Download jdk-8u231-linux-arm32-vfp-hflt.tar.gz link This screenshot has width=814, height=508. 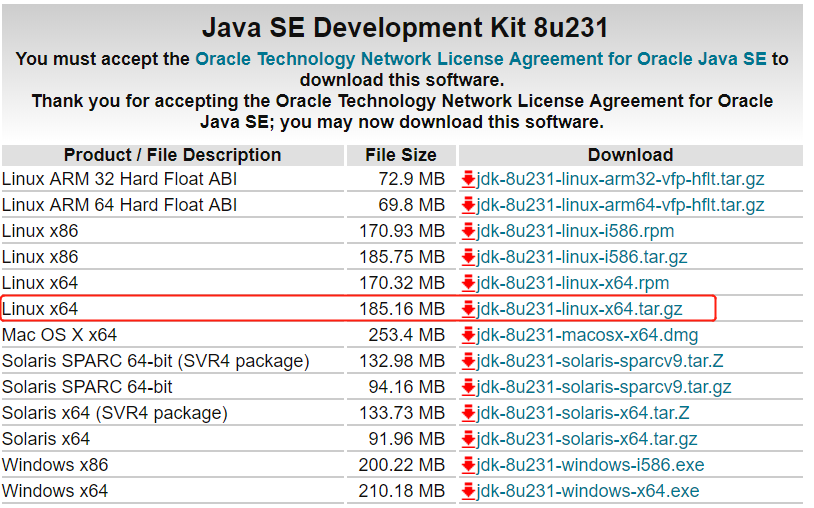pyautogui.click(x=620, y=179)
